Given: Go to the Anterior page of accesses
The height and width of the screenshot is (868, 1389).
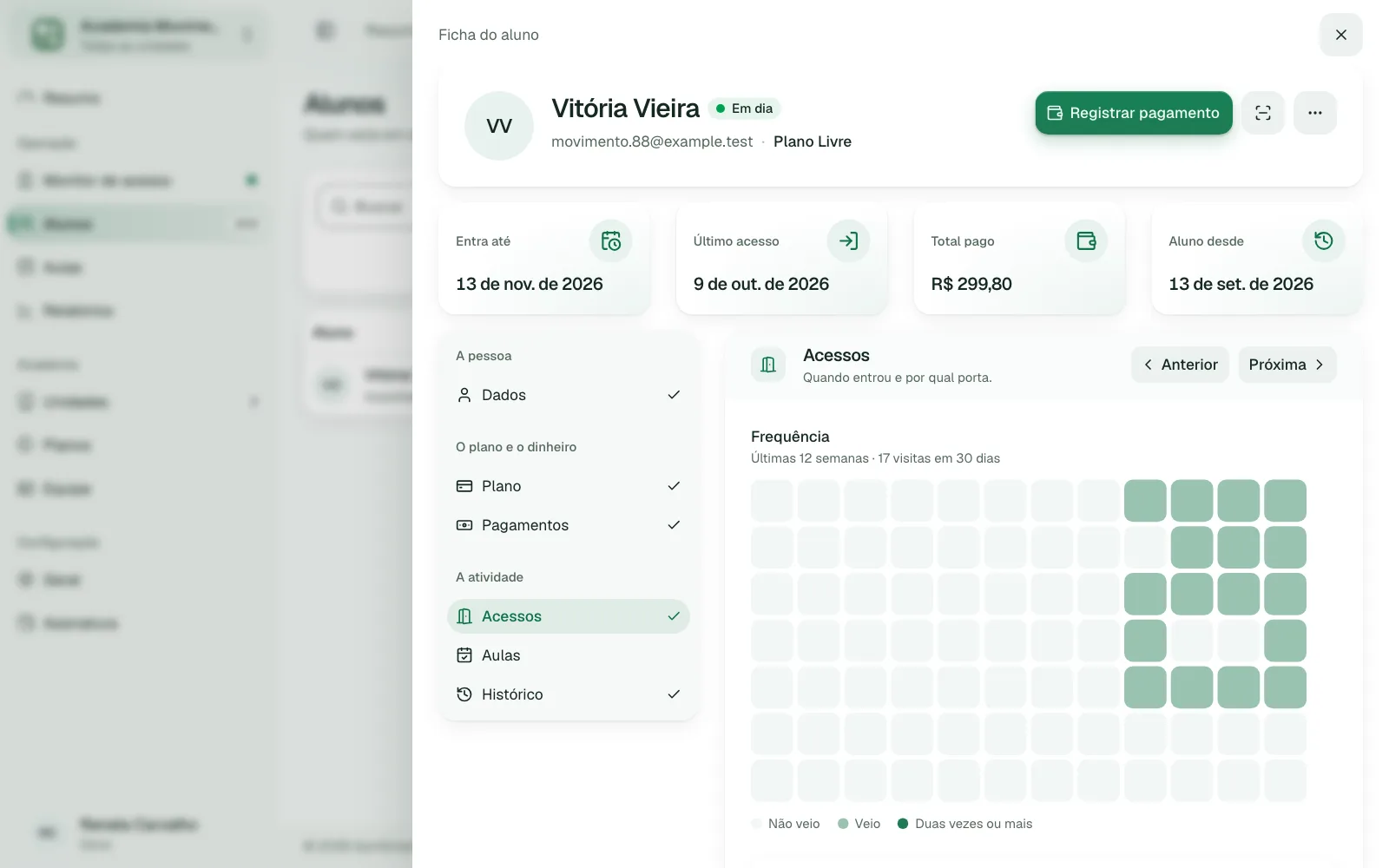Looking at the screenshot, I should click(x=1180, y=365).
